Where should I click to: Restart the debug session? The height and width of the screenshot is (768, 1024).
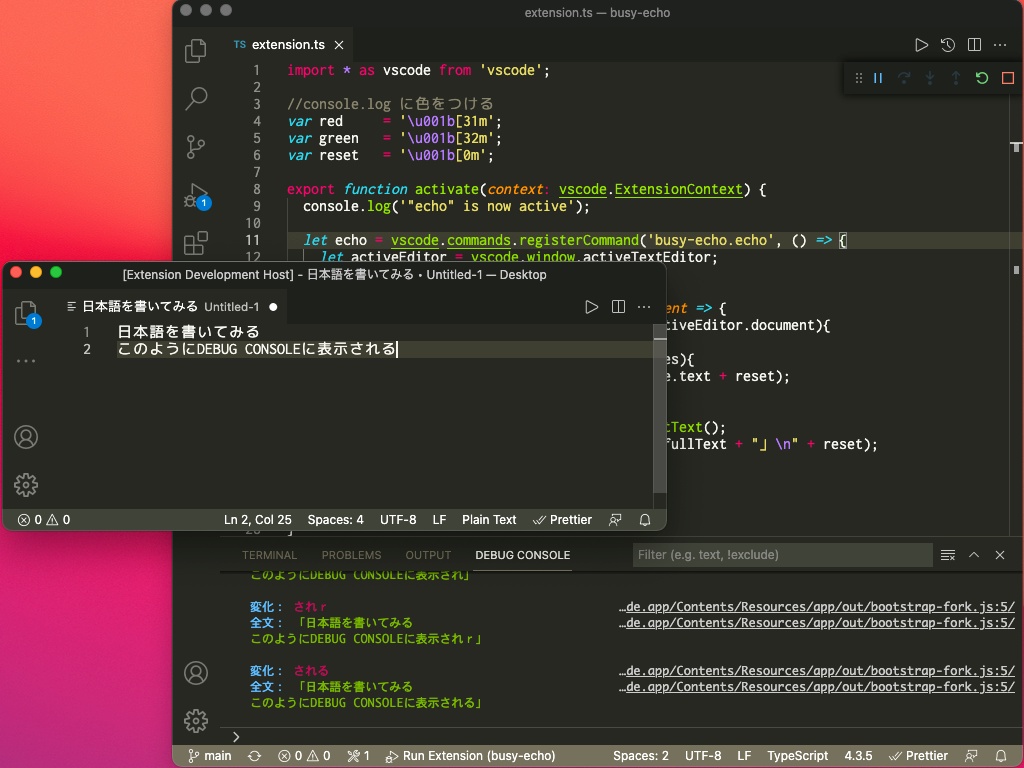tap(982, 78)
